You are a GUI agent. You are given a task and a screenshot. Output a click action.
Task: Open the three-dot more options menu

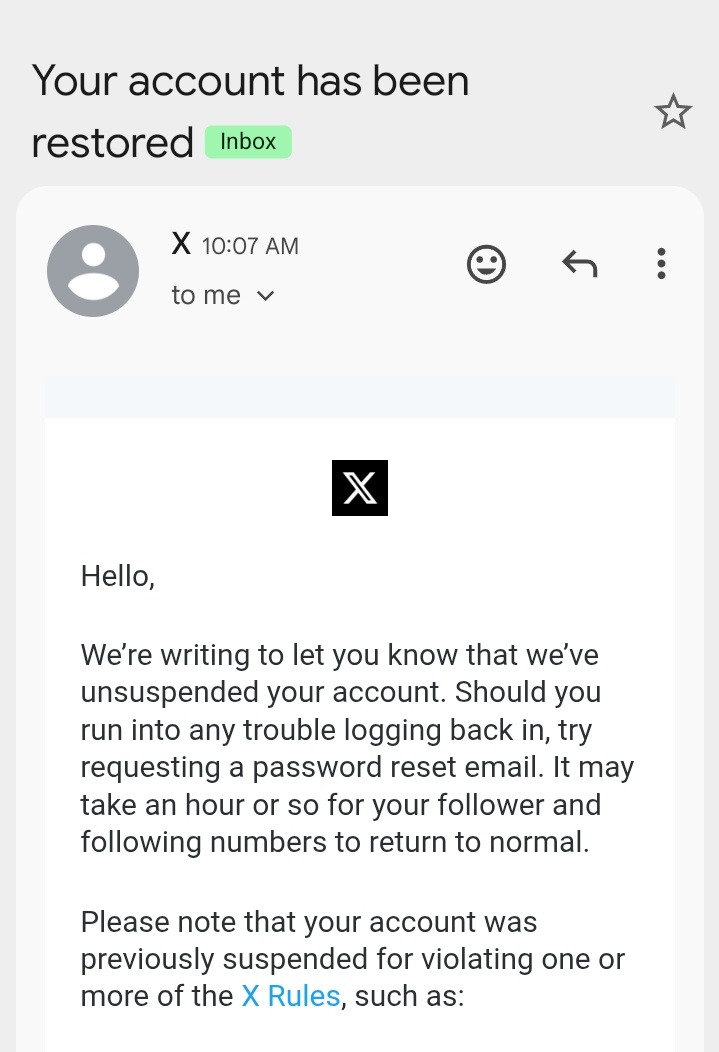coord(661,264)
